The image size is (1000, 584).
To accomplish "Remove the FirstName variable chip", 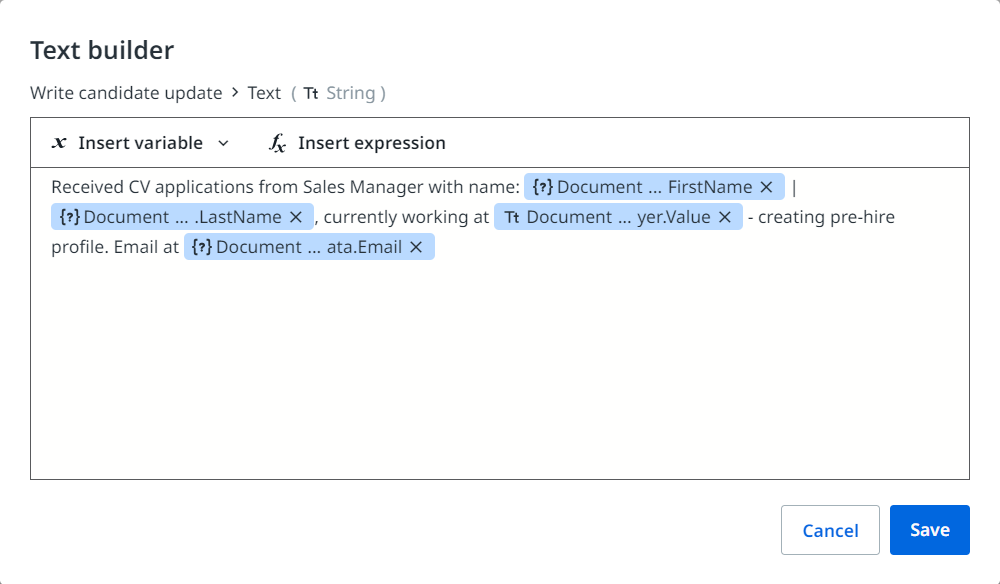I will tap(767, 187).
